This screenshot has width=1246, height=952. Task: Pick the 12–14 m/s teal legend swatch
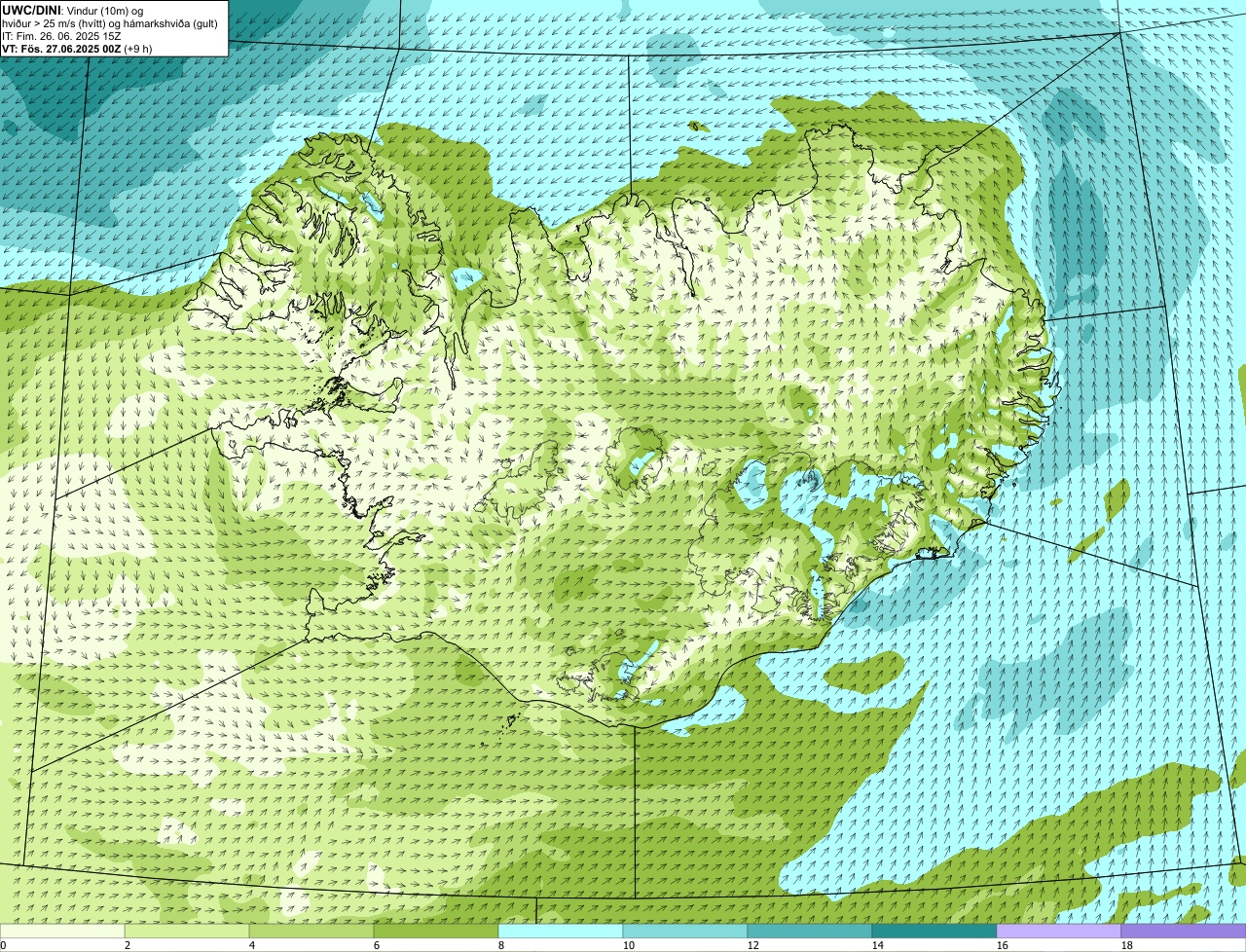(x=810, y=932)
